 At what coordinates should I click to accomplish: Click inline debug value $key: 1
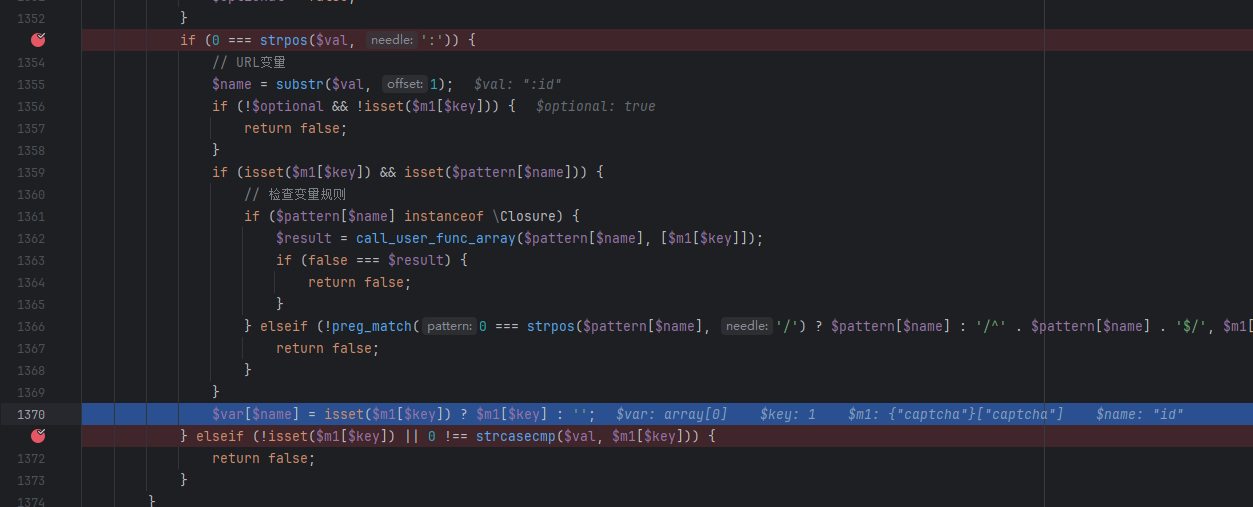point(788,414)
